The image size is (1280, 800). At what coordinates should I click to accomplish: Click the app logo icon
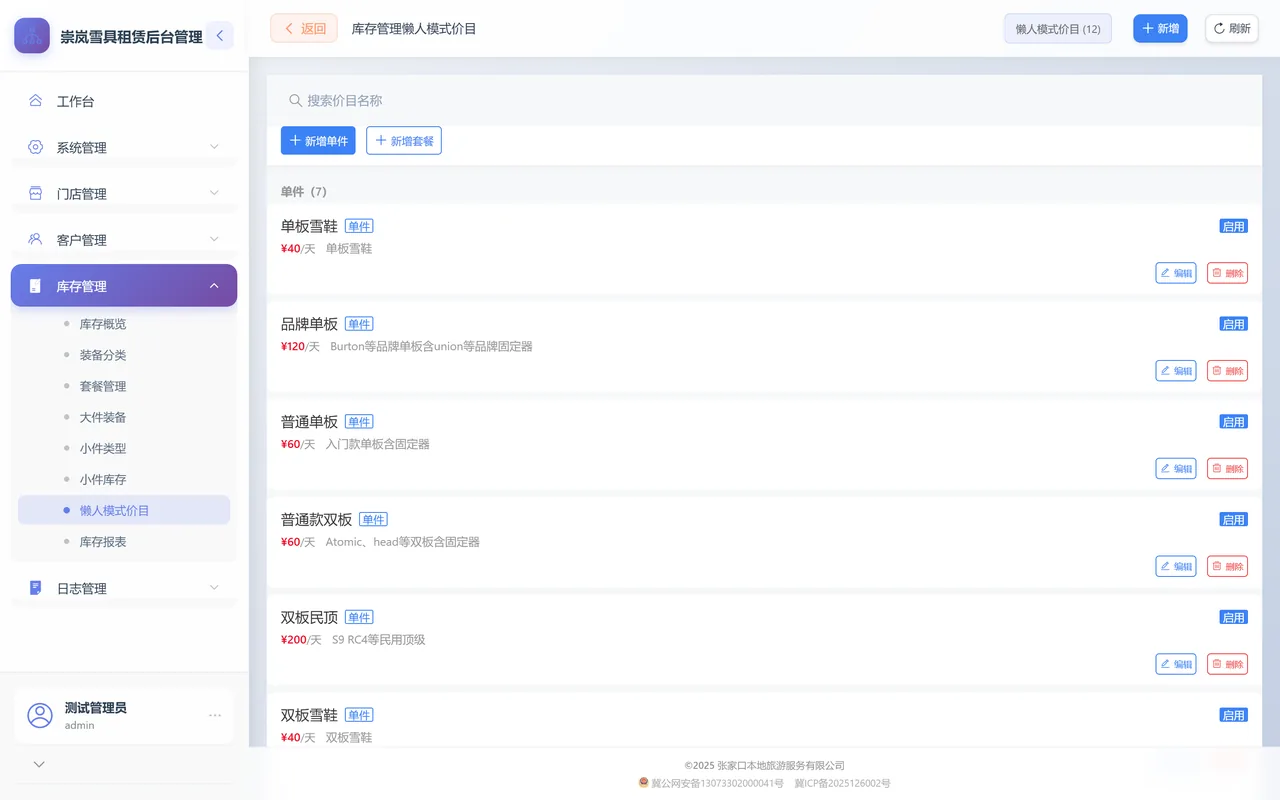click(32, 36)
